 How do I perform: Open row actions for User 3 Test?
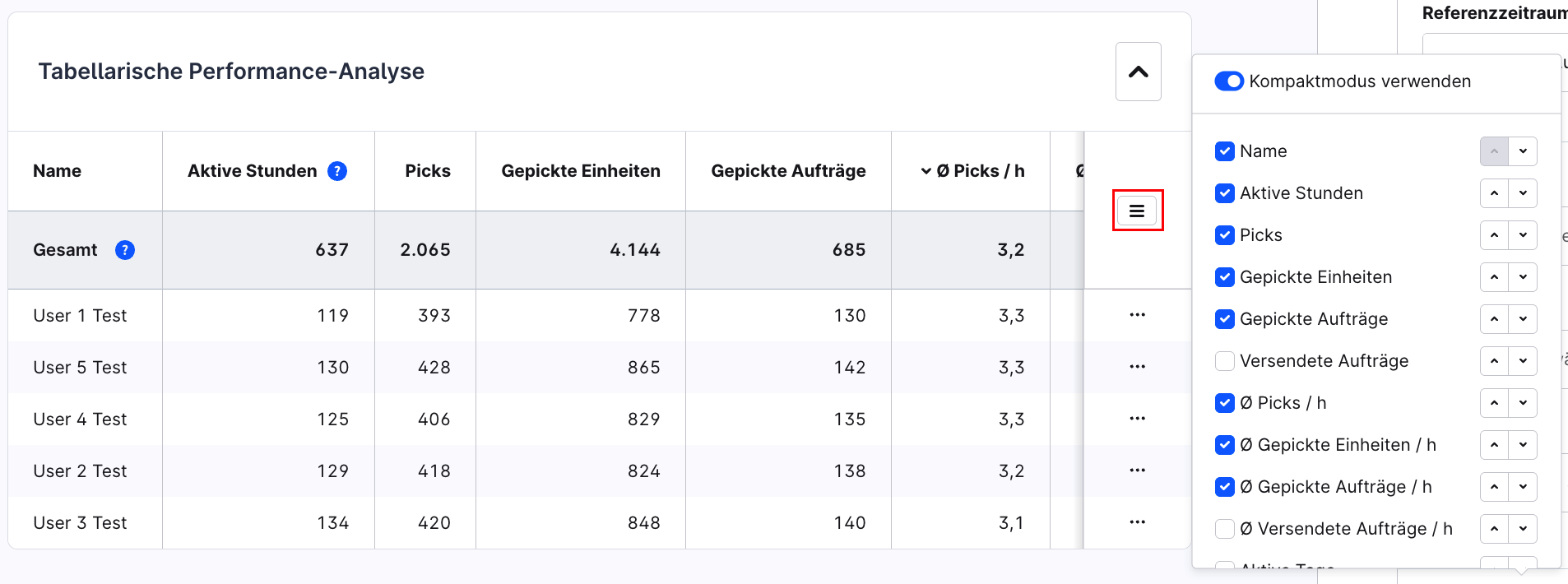(x=1137, y=521)
